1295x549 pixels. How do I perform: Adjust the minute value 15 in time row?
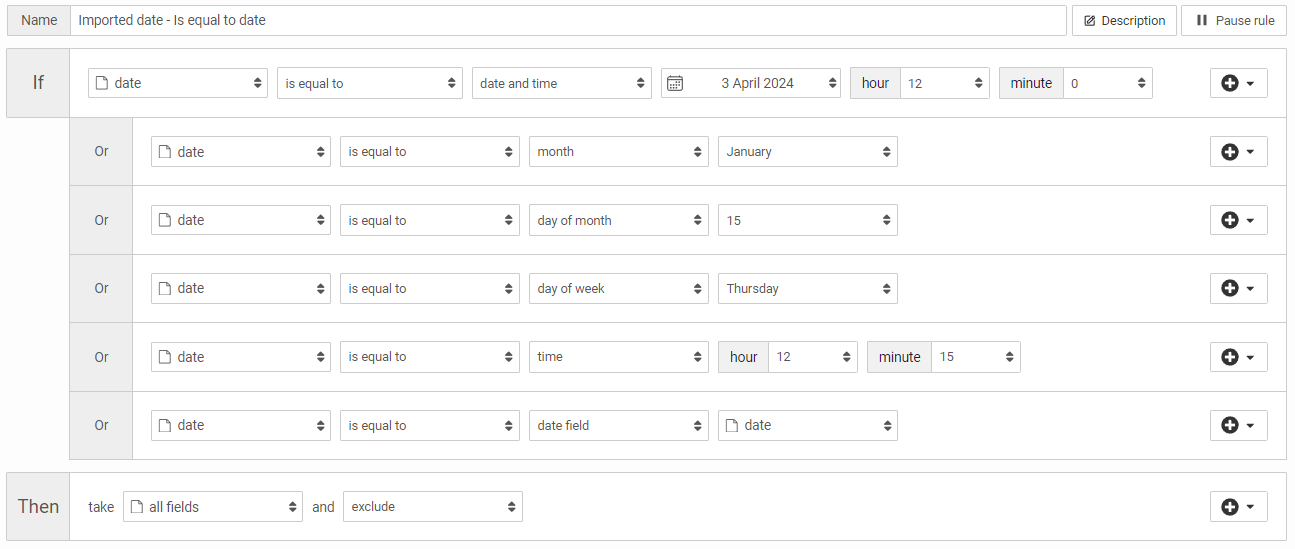tap(975, 357)
